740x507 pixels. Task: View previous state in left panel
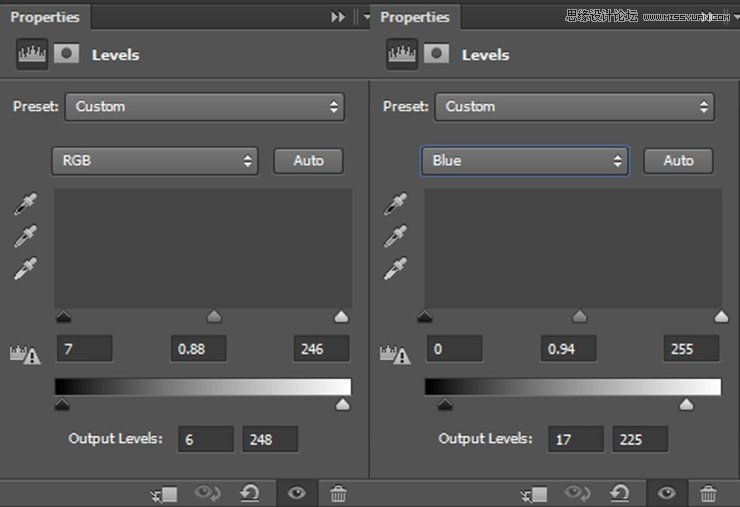(x=207, y=493)
